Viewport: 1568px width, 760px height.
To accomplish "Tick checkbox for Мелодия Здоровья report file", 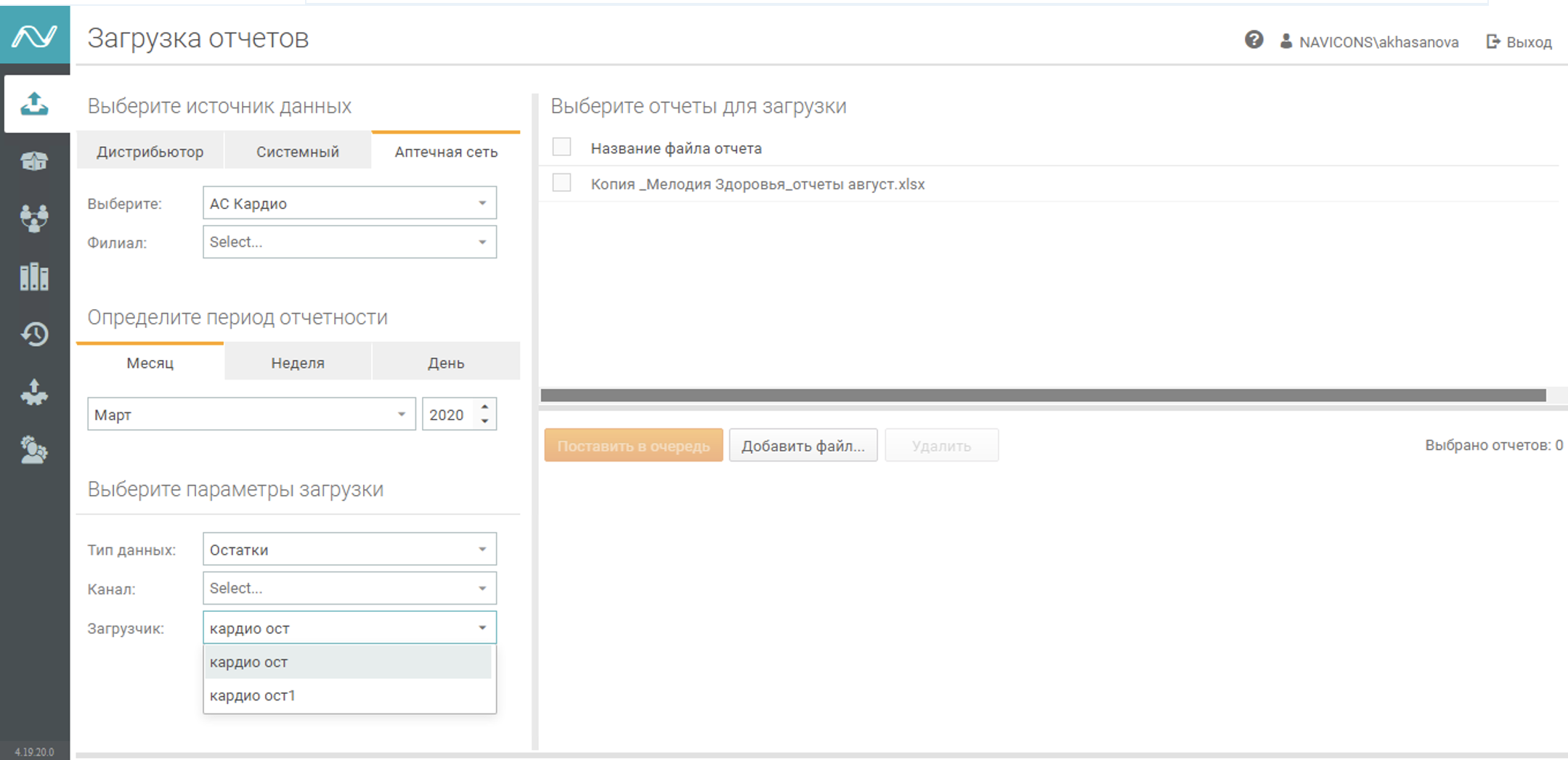I will pyautogui.click(x=561, y=183).
